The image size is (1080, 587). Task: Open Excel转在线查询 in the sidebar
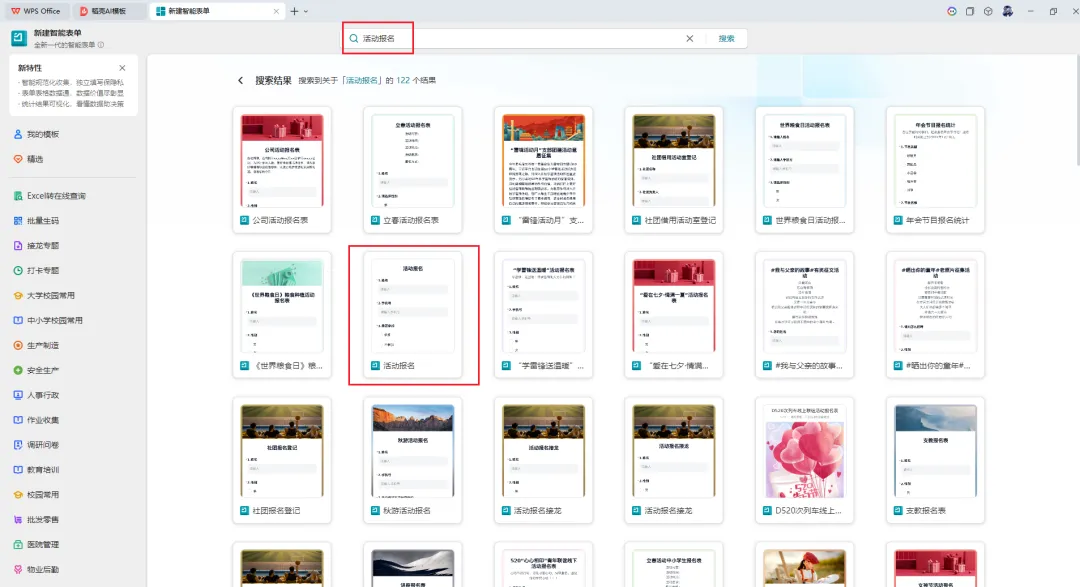pos(50,196)
